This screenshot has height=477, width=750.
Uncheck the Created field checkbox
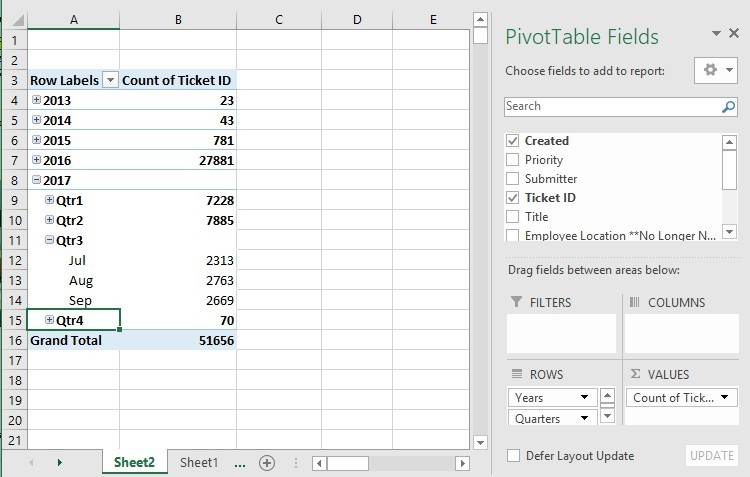click(513, 141)
